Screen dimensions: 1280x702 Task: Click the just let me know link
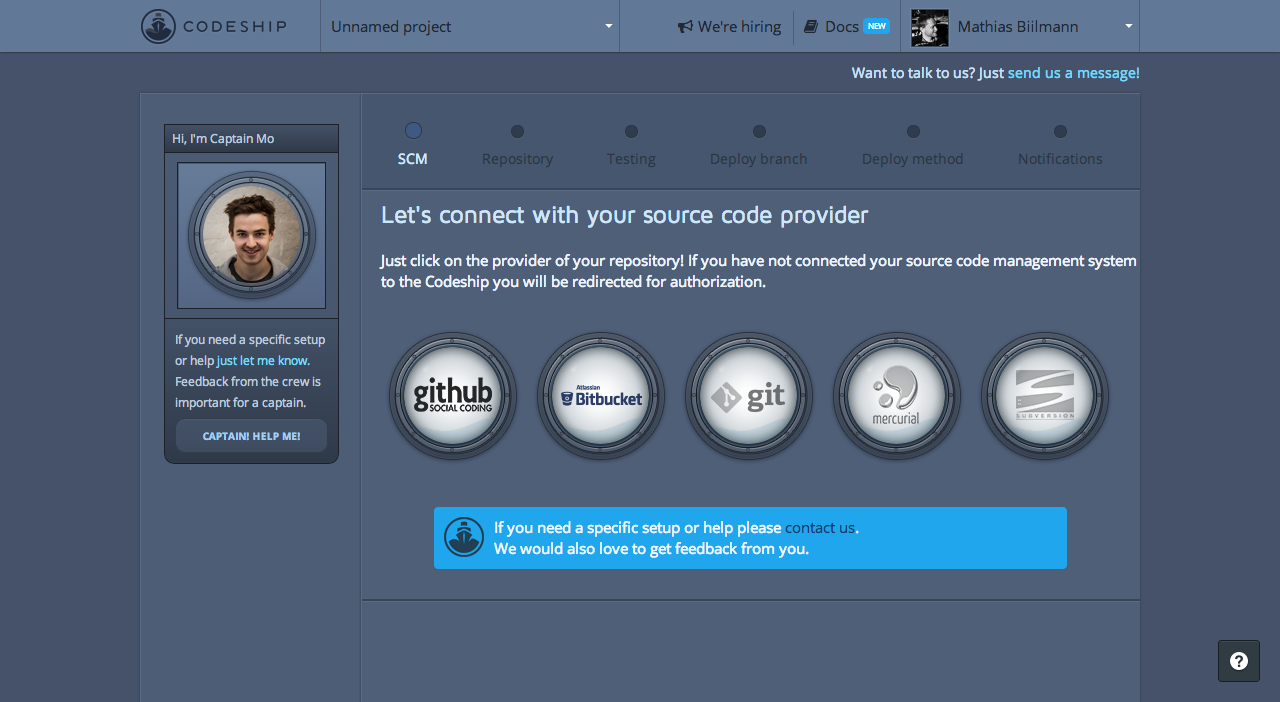pyautogui.click(x=263, y=360)
